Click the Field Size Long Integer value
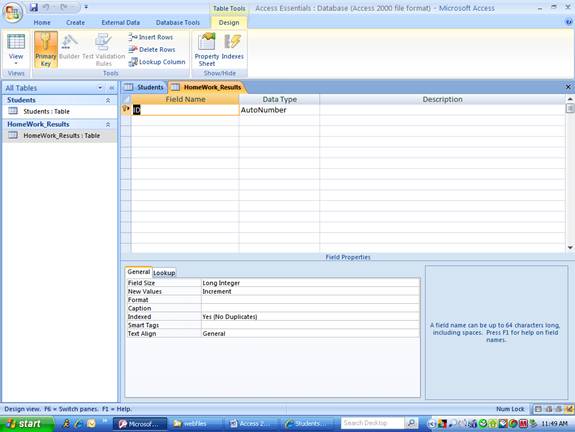This screenshot has height=432, width=575. 310,283
